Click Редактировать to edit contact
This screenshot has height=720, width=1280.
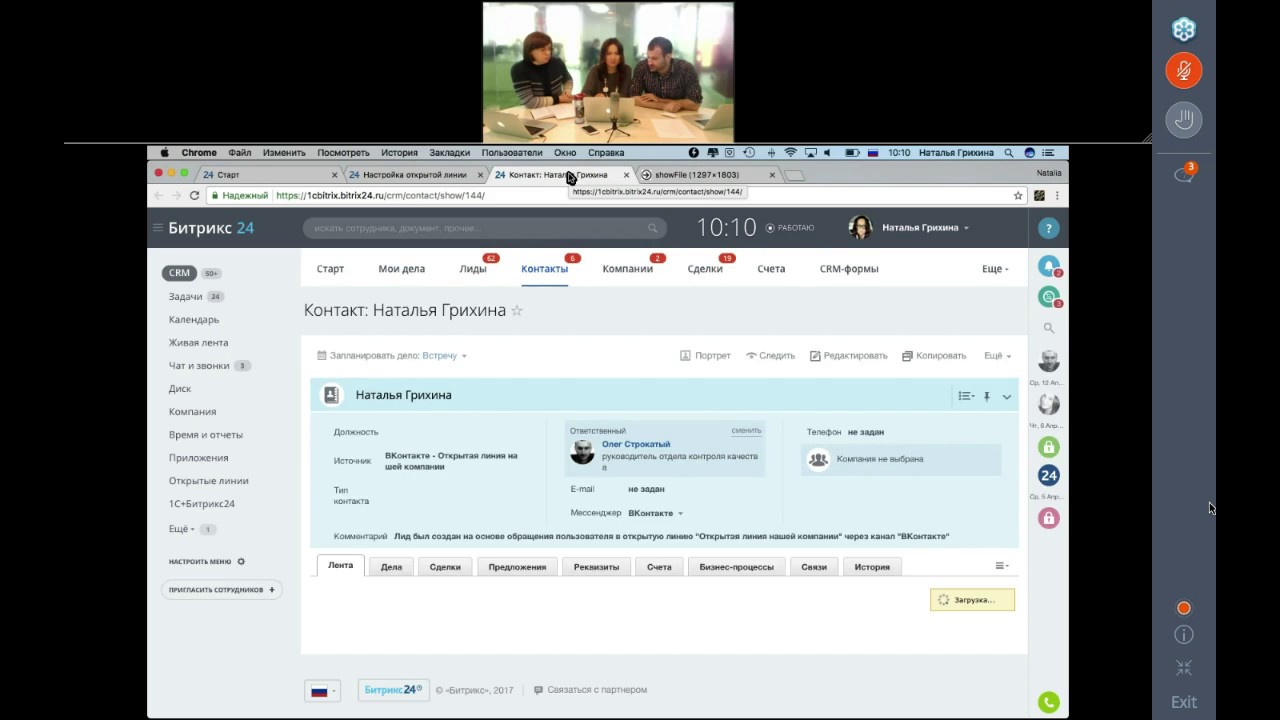click(848, 355)
